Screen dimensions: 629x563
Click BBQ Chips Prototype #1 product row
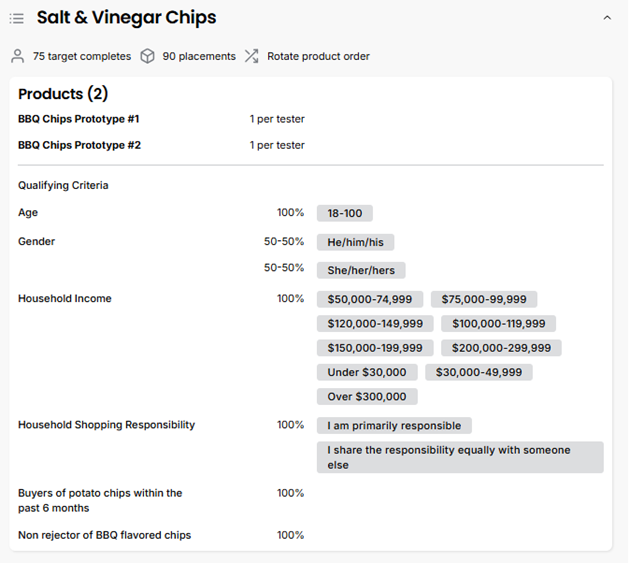point(79,119)
